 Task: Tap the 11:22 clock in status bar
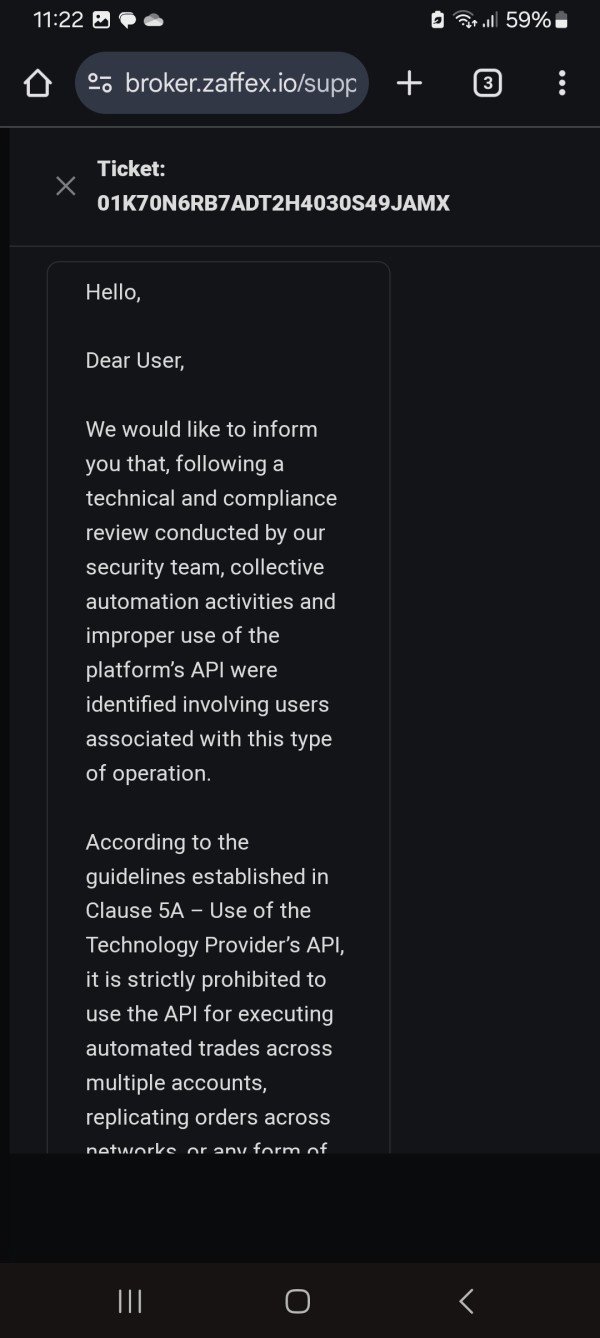point(57,20)
